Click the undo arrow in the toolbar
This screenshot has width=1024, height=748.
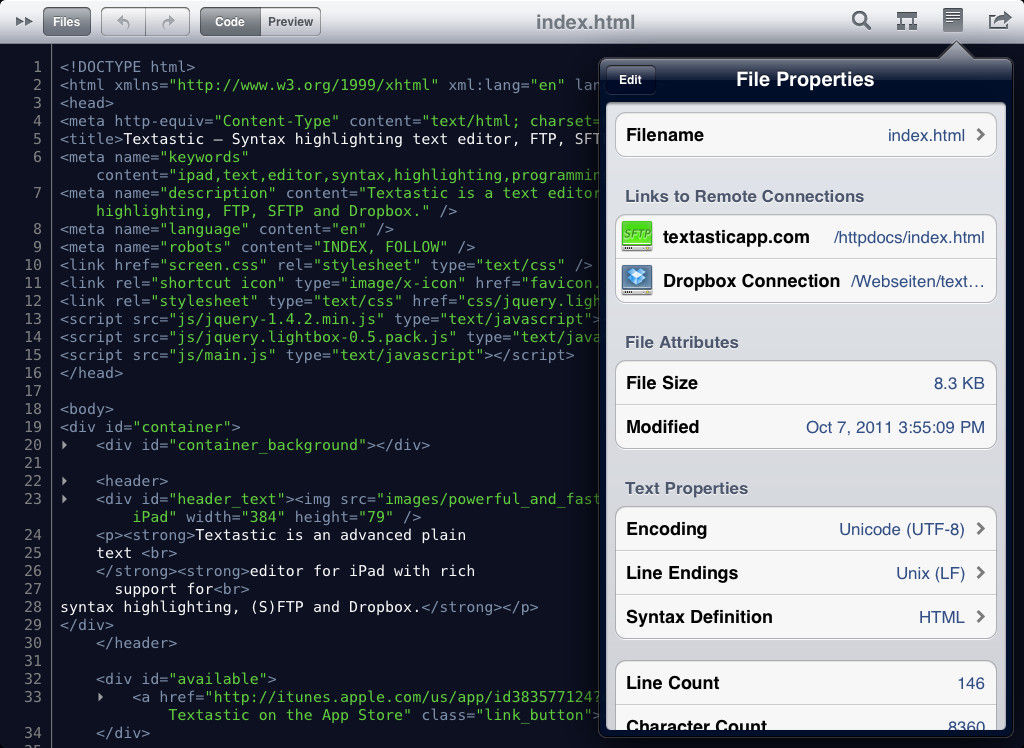point(123,22)
